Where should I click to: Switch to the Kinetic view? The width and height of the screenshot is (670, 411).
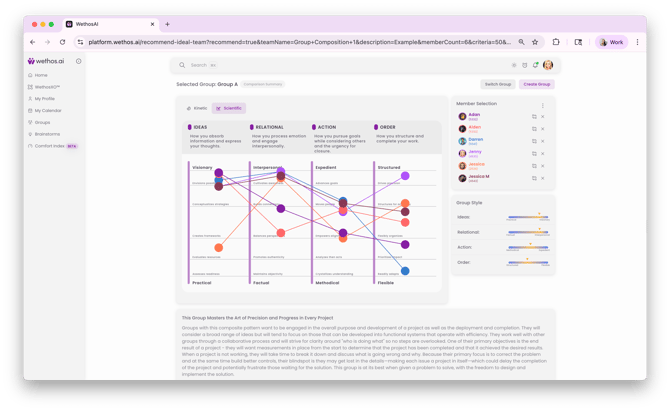click(x=197, y=108)
